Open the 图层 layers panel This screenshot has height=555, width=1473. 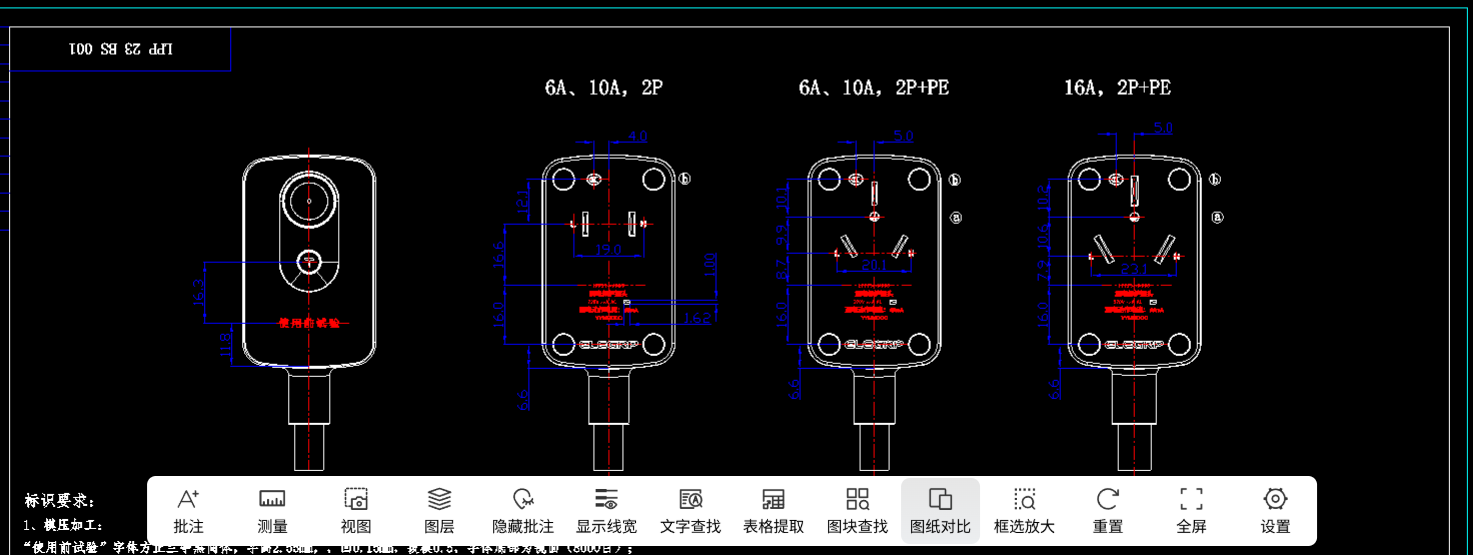click(439, 510)
